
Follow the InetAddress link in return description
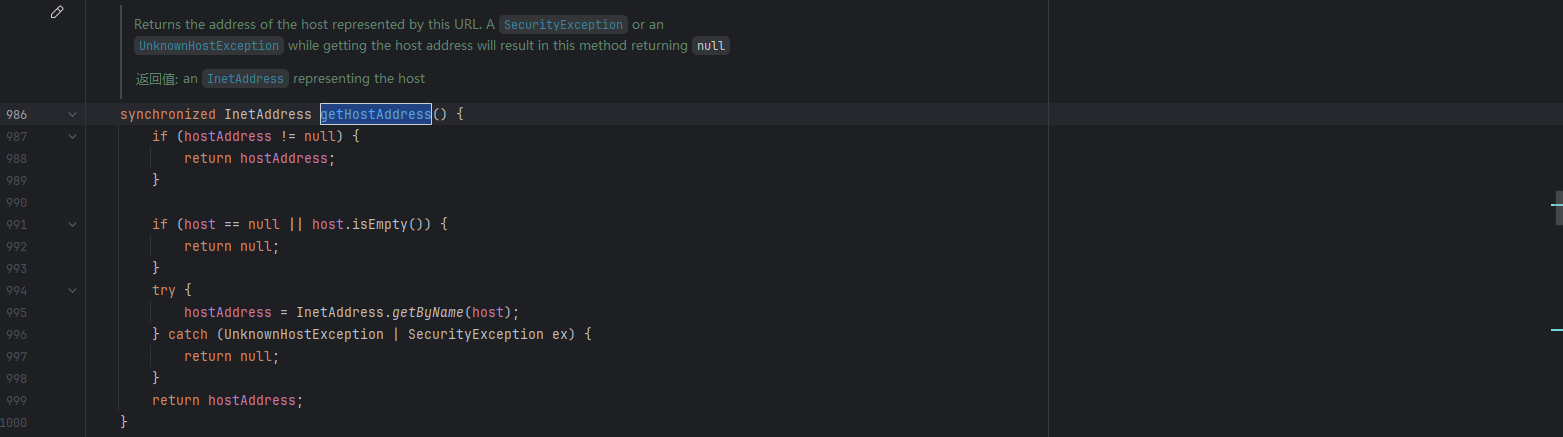click(x=246, y=79)
